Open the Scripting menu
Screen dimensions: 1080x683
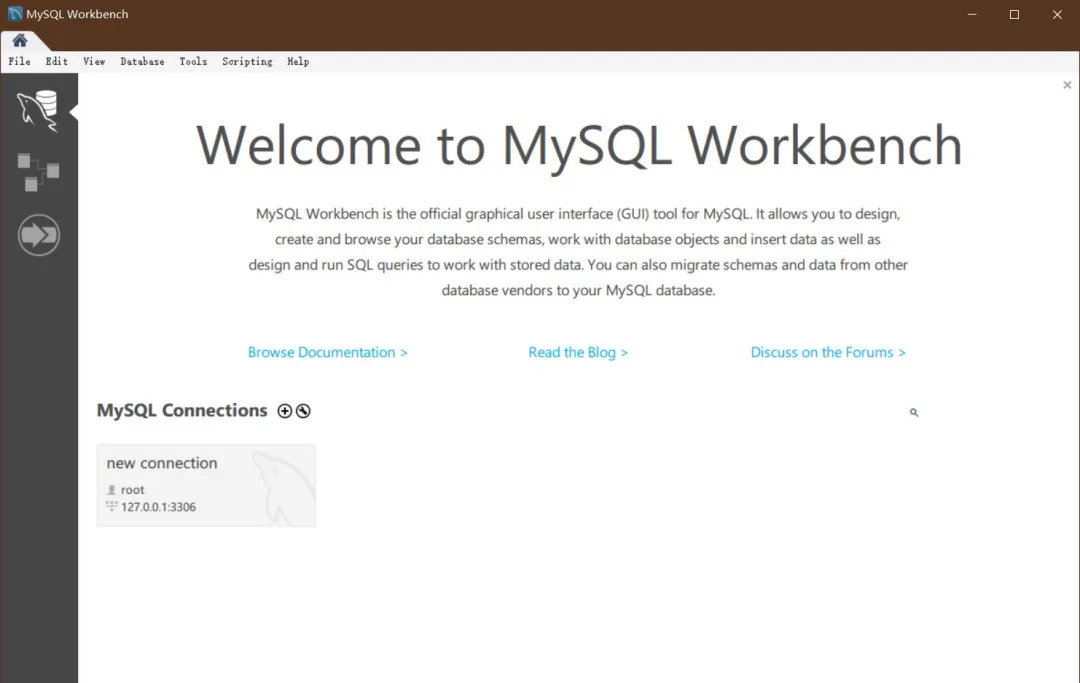click(247, 61)
